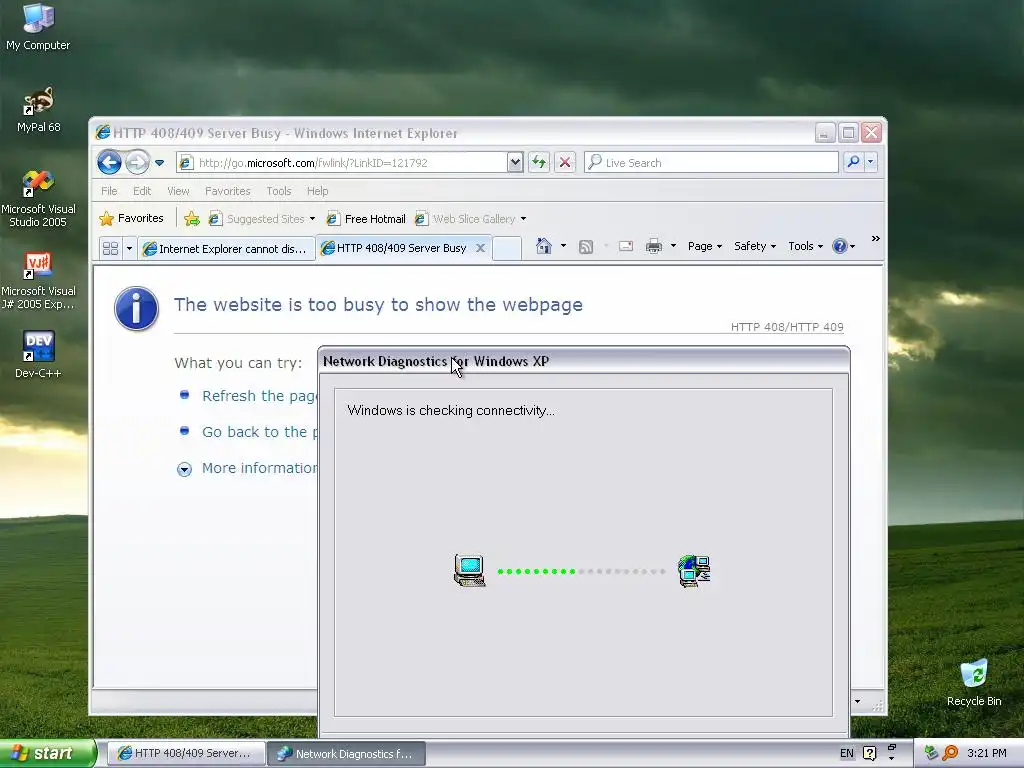
Task: Click the network connection tray icon
Action: pos(931,753)
